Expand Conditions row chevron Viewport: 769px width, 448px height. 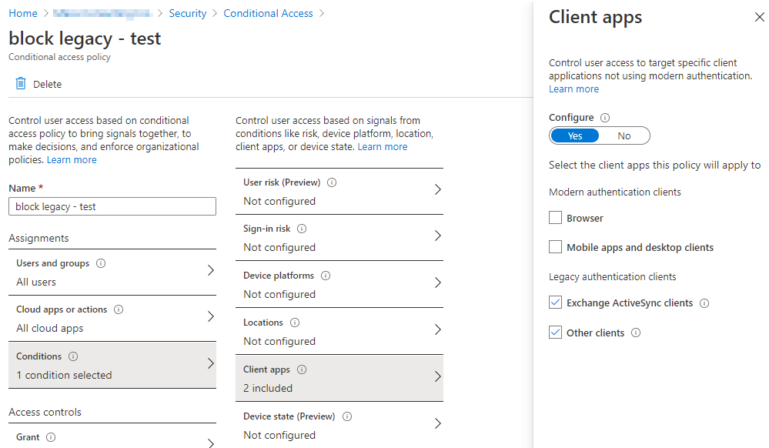(211, 364)
